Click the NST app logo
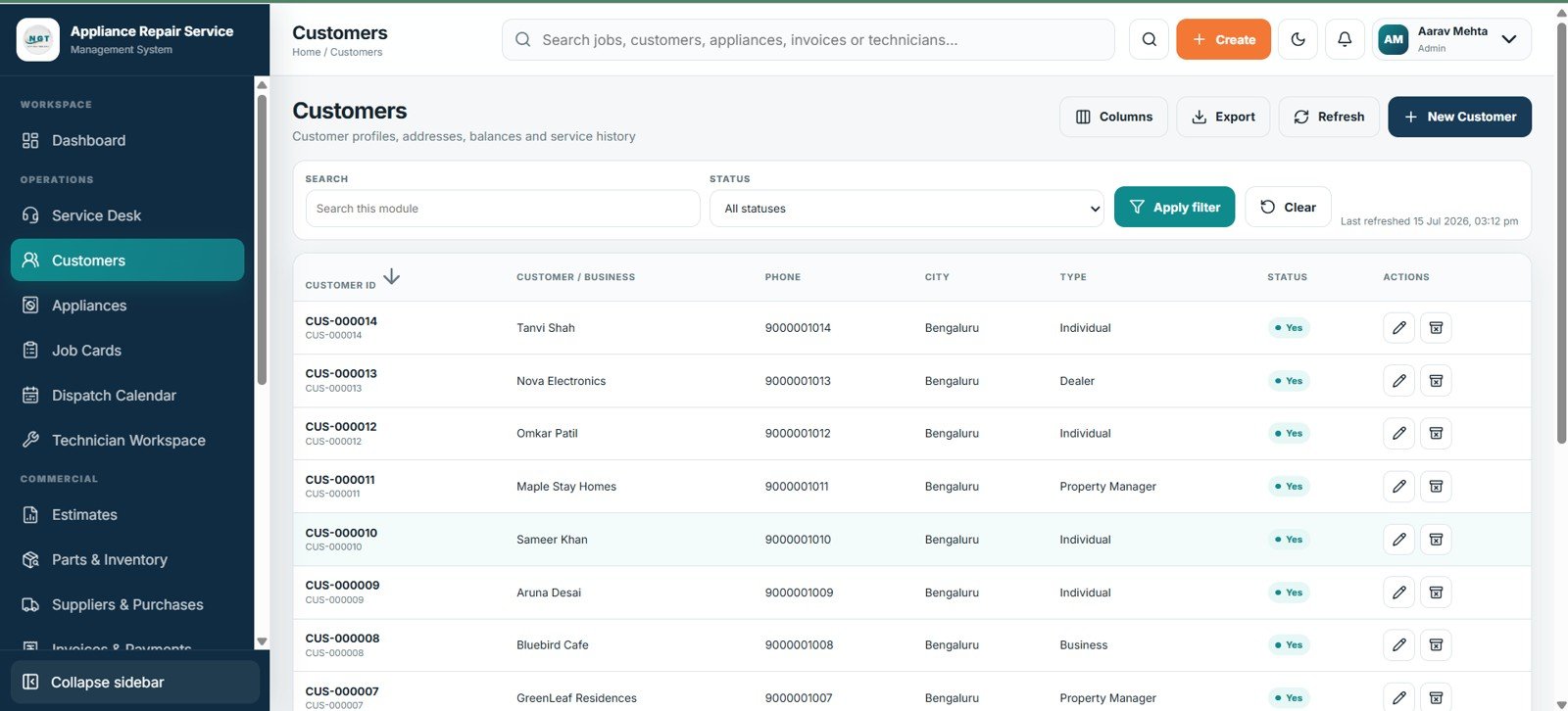1568x711 pixels. 38,39
